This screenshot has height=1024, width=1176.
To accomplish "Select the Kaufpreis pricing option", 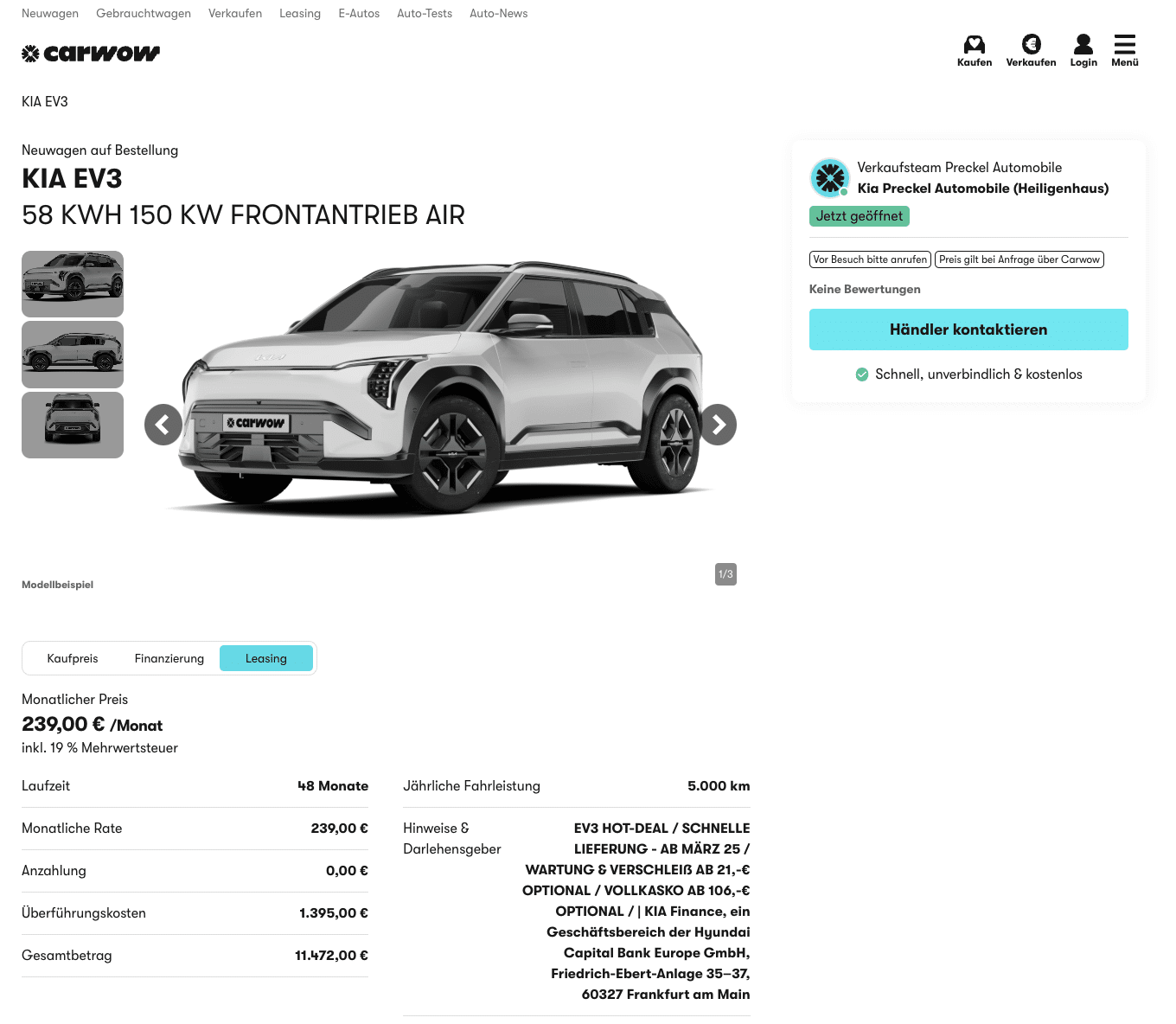I will (x=73, y=658).
